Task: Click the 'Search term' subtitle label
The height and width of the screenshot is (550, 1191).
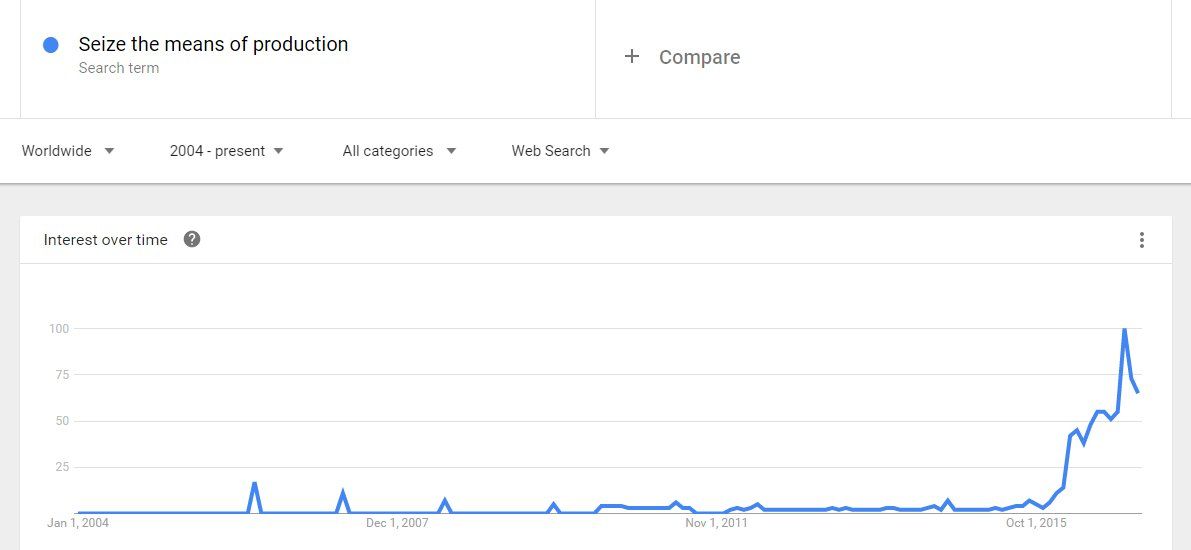Action: [118, 68]
